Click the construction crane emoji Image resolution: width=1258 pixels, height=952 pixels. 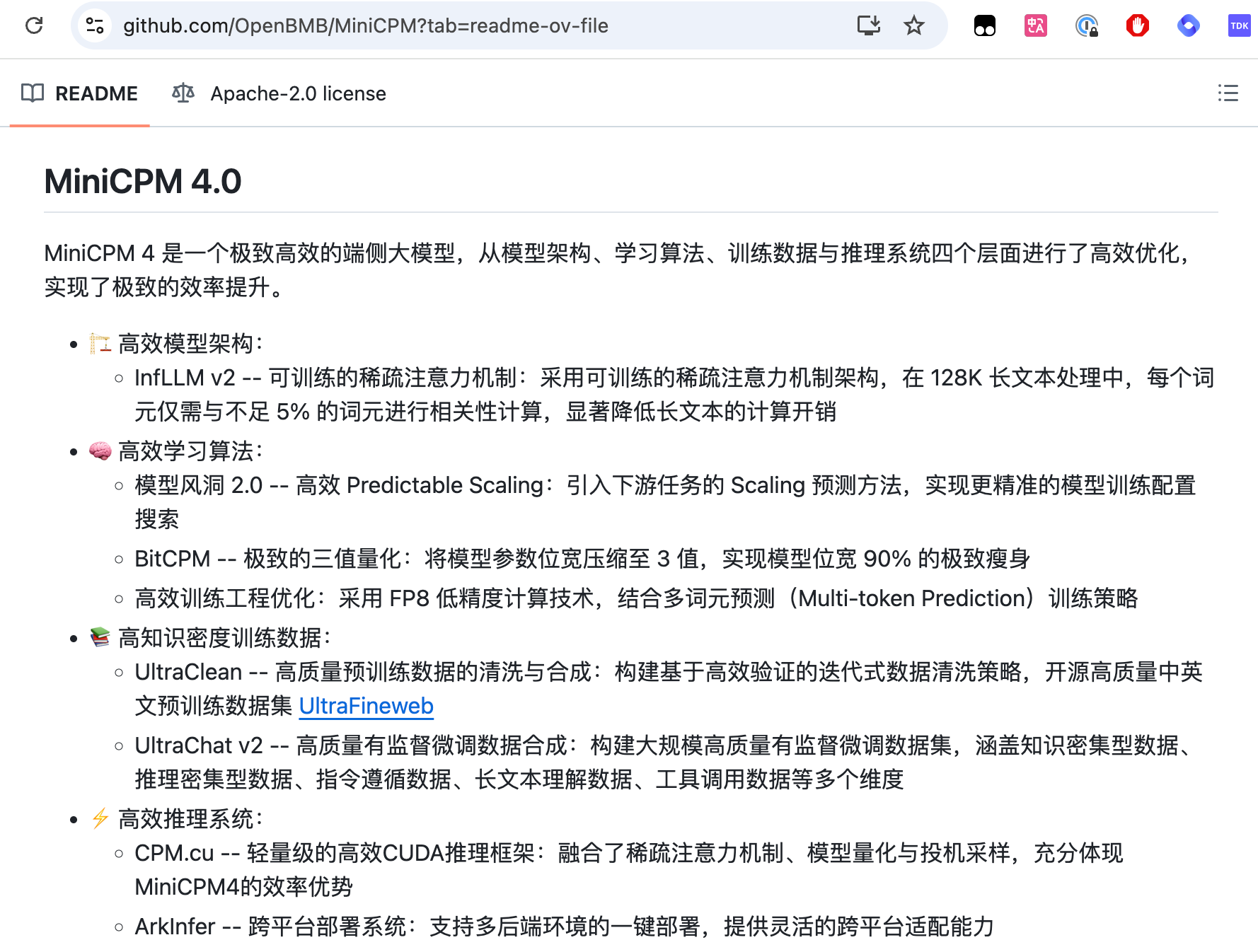click(x=100, y=344)
